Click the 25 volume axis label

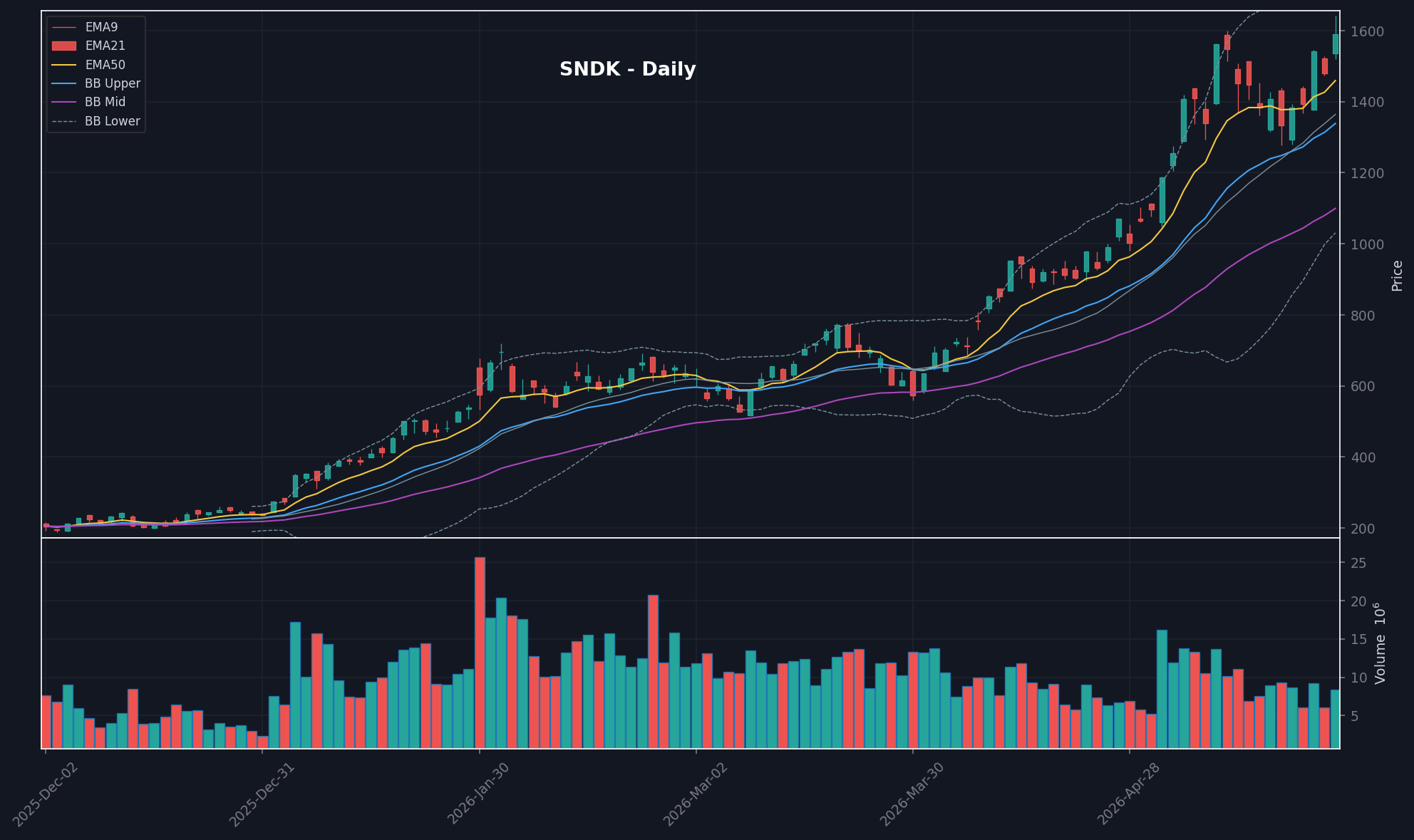coord(1359,563)
